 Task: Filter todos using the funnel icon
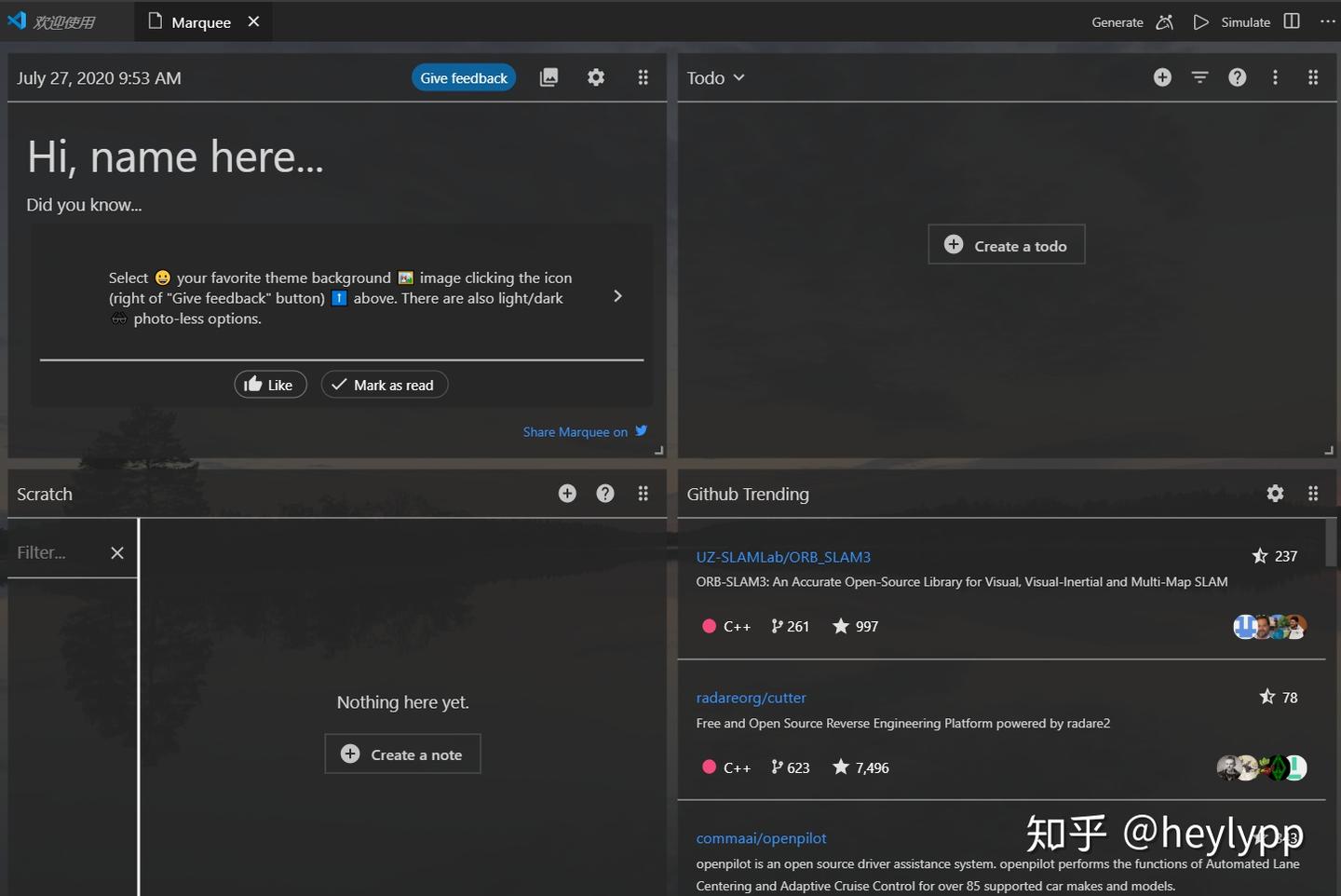tap(1199, 77)
